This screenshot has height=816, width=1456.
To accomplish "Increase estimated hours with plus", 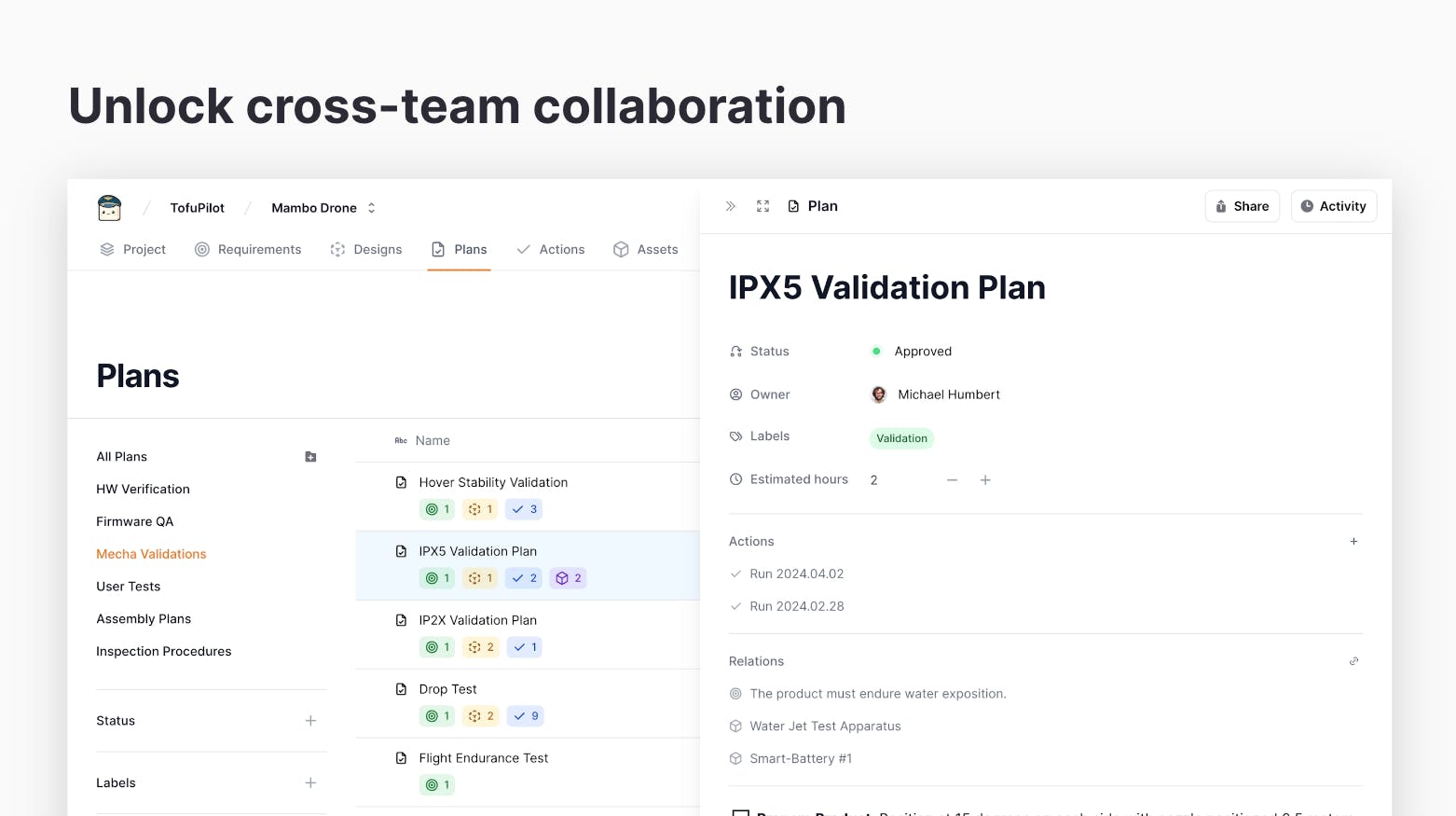I will click(985, 479).
